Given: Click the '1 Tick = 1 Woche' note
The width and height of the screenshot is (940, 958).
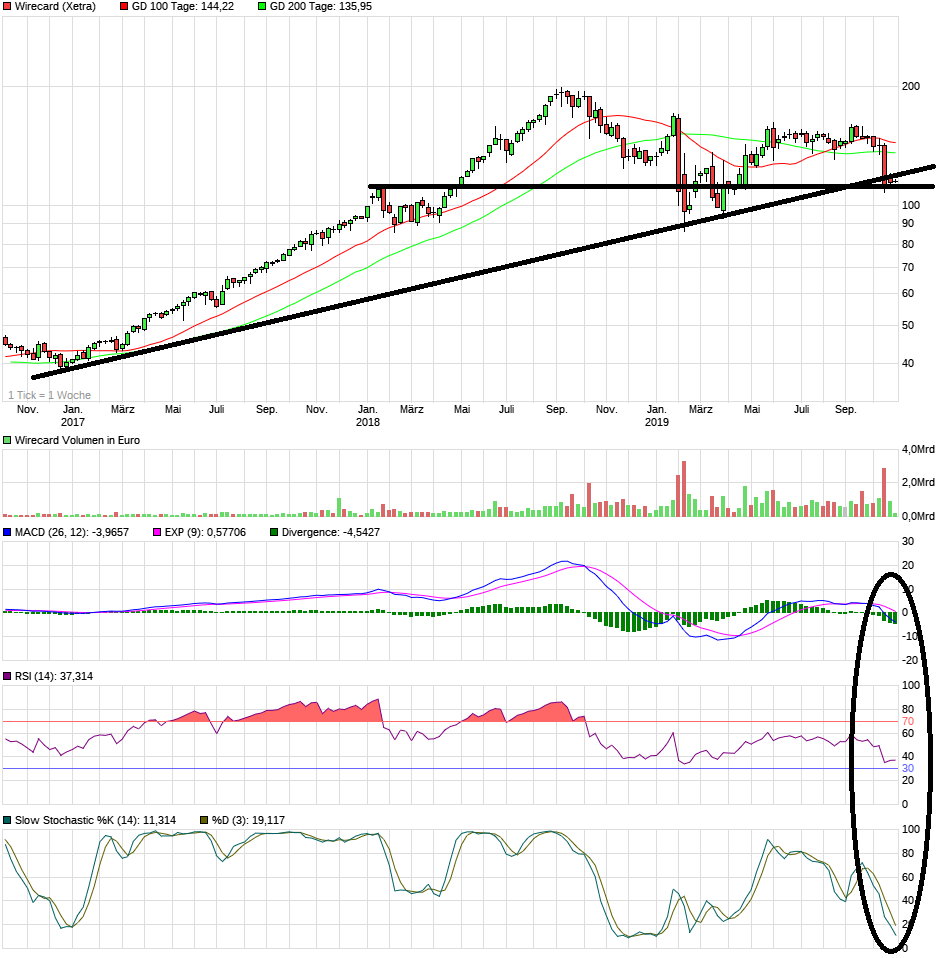Looking at the screenshot, I should [49, 395].
